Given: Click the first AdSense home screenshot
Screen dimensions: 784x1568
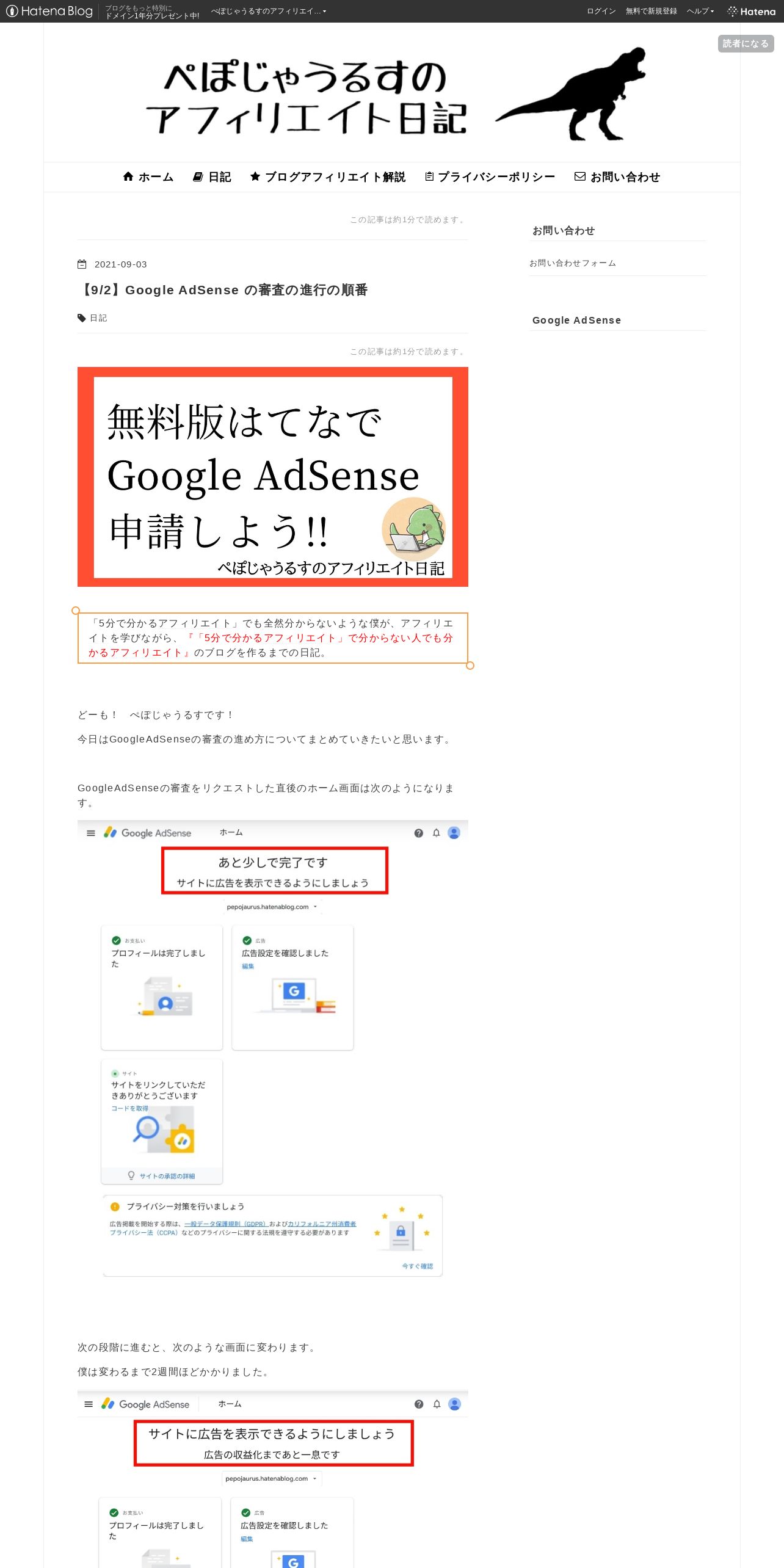Looking at the screenshot, I should 273,1049.
